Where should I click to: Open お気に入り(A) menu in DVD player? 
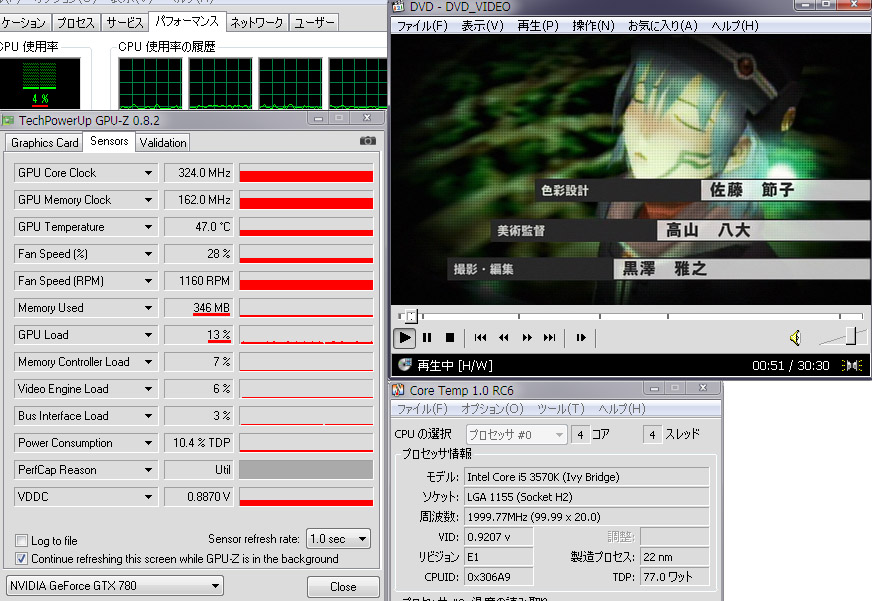pos(662,26)
